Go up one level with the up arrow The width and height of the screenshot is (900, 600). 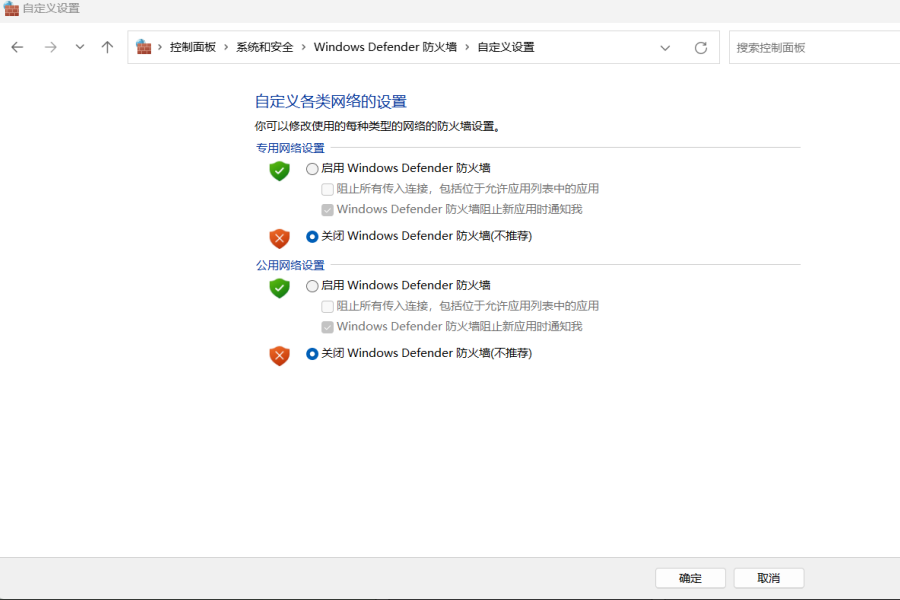[107, 47]
